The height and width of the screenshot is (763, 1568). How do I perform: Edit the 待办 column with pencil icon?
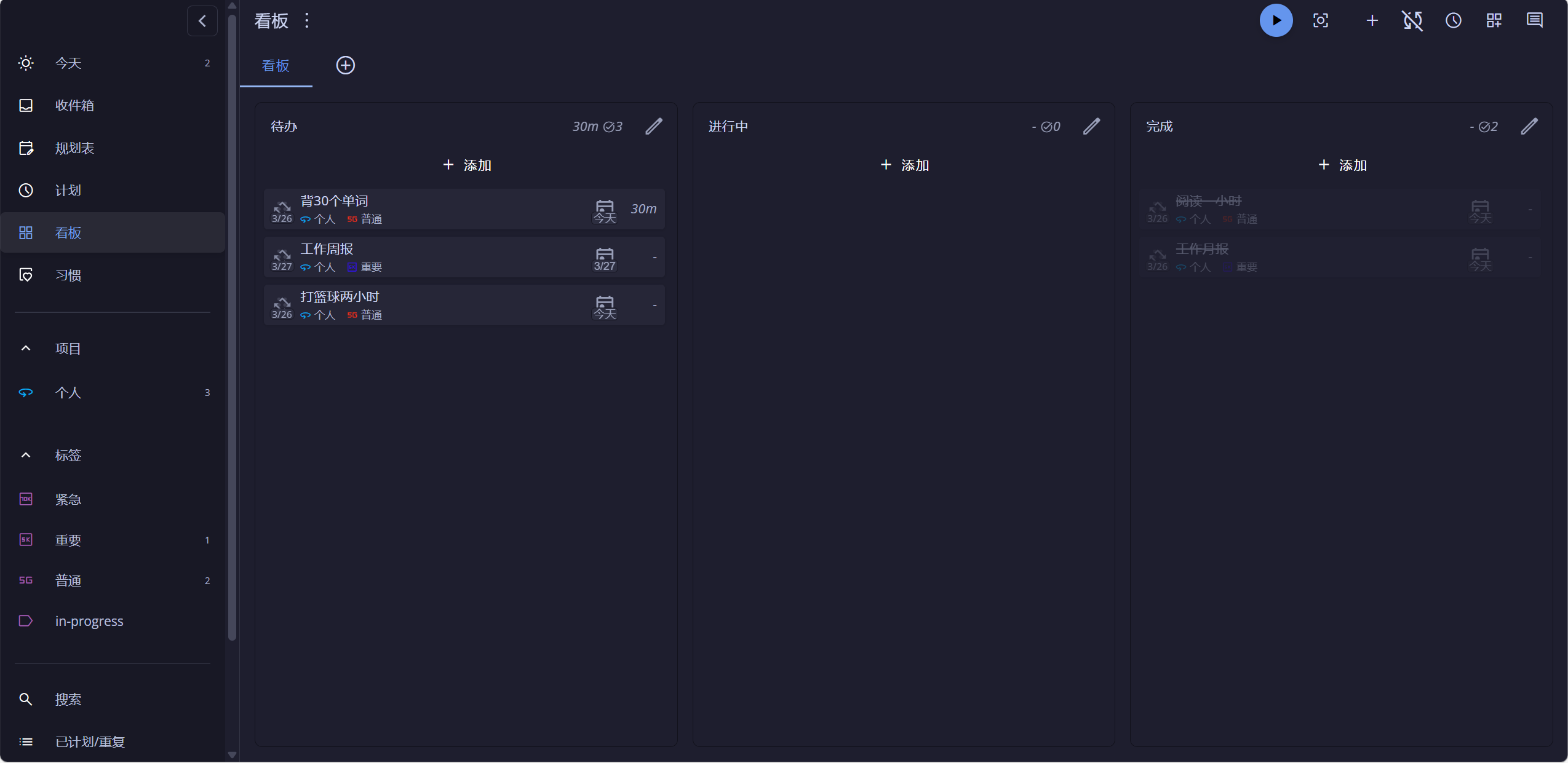pyautogui.click(x=654, y=126)
